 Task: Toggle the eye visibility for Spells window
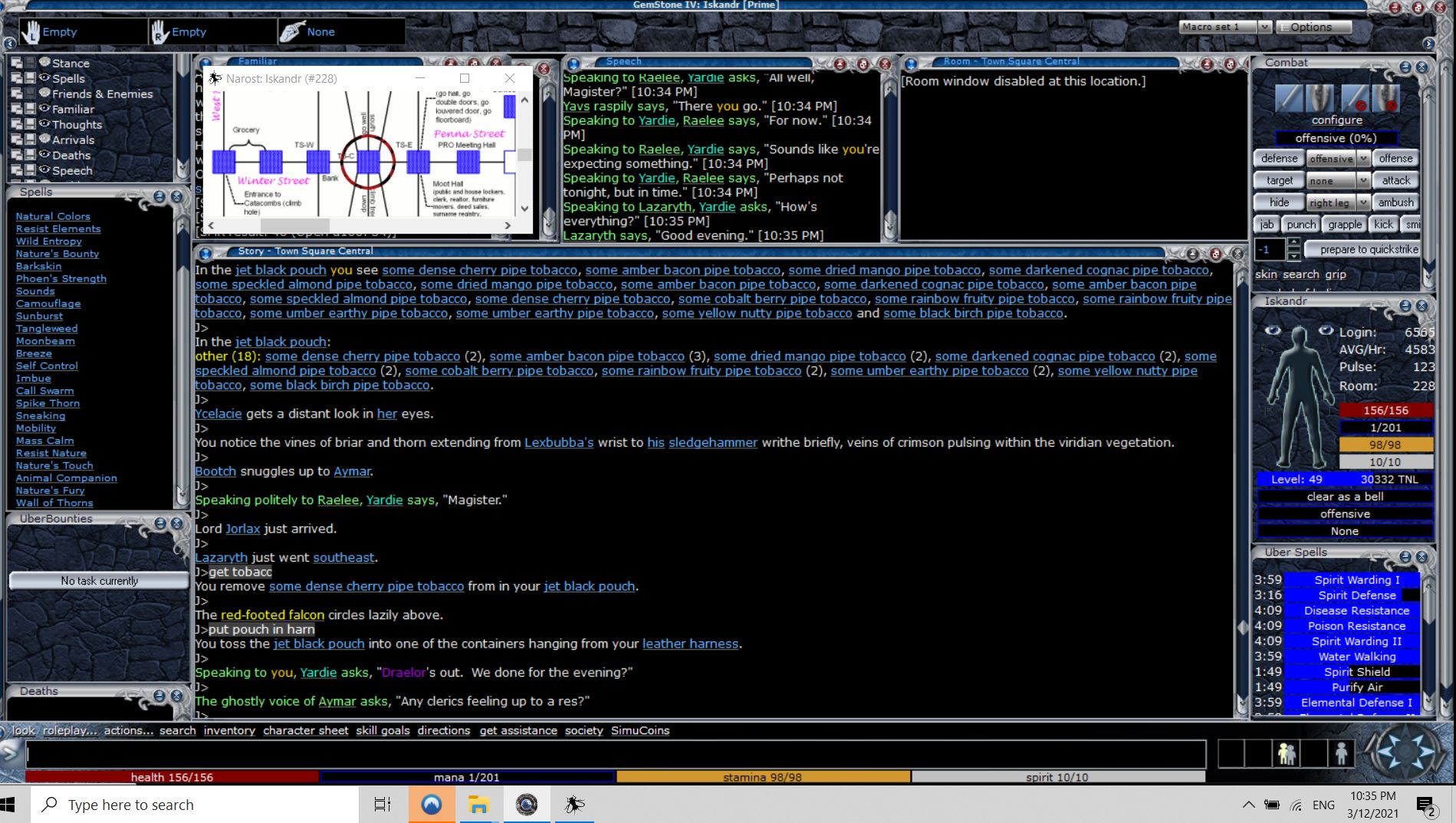(x=44, y=78)
